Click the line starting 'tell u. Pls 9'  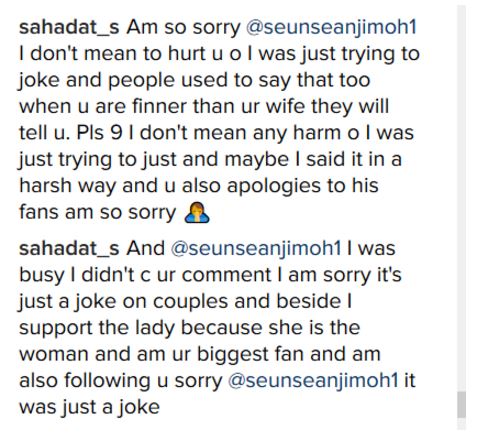point(216,133)
